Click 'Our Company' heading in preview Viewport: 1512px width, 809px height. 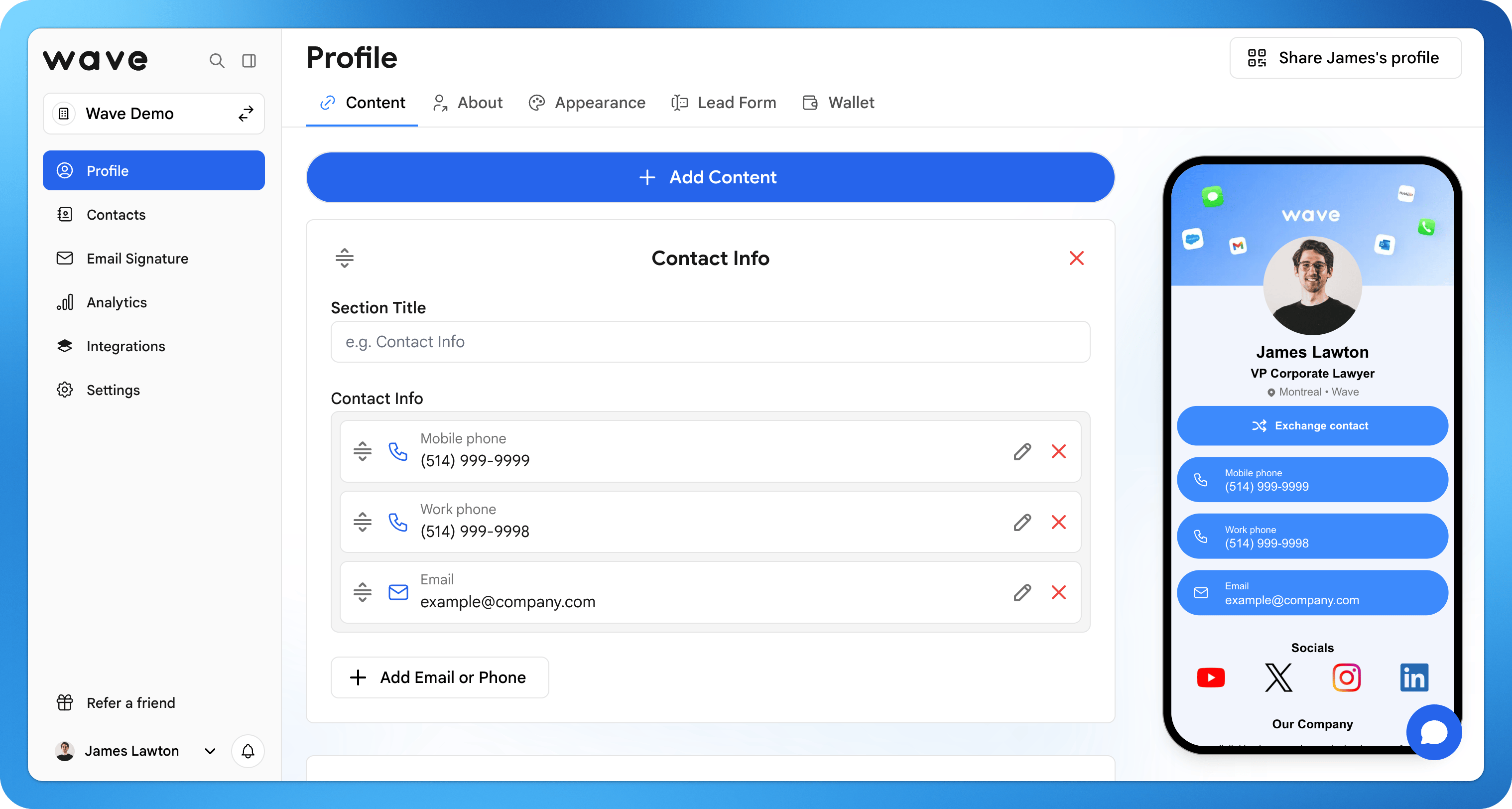(x=1312, y=724)
